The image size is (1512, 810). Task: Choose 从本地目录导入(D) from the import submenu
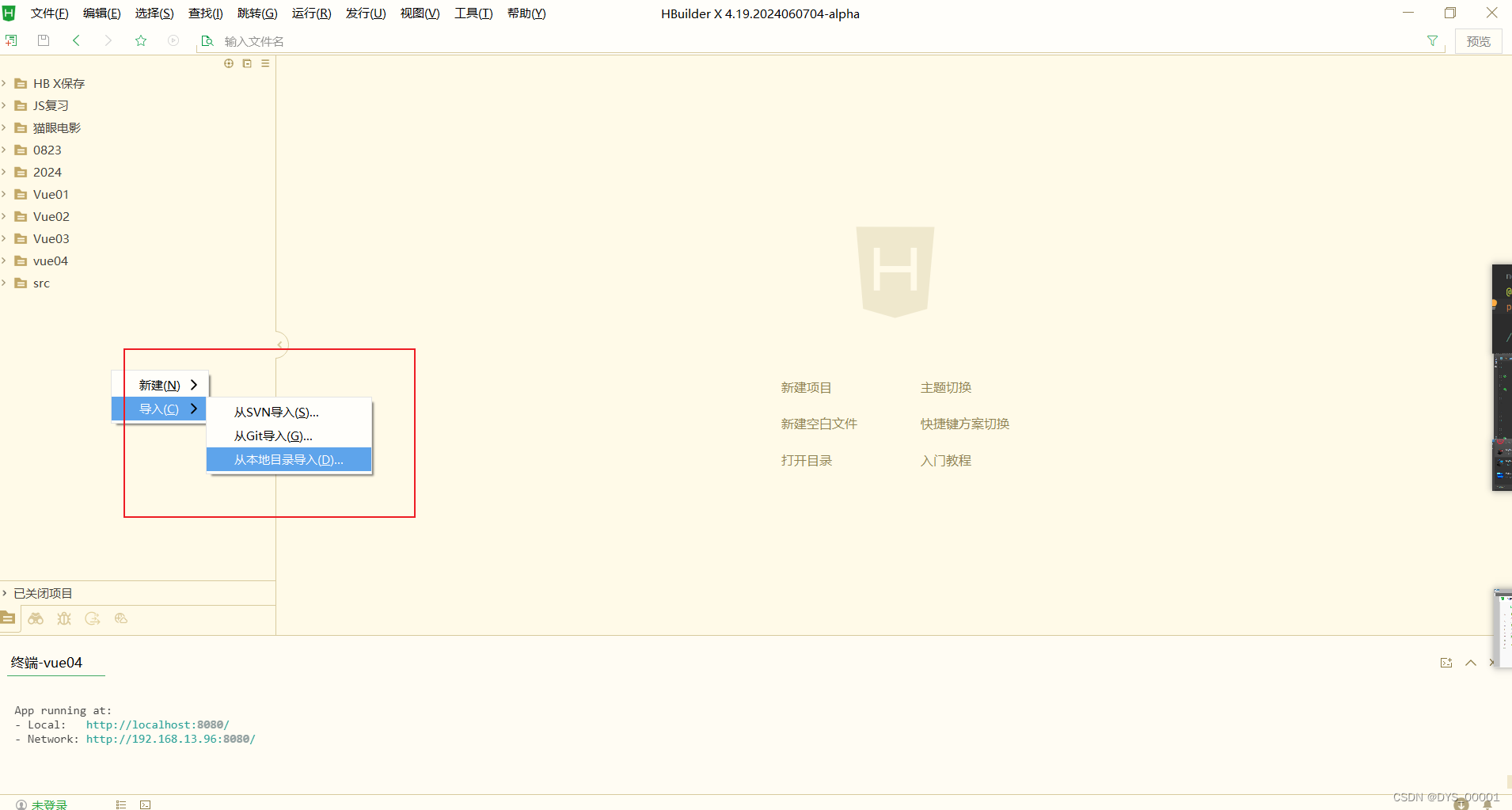pos(288,459)
